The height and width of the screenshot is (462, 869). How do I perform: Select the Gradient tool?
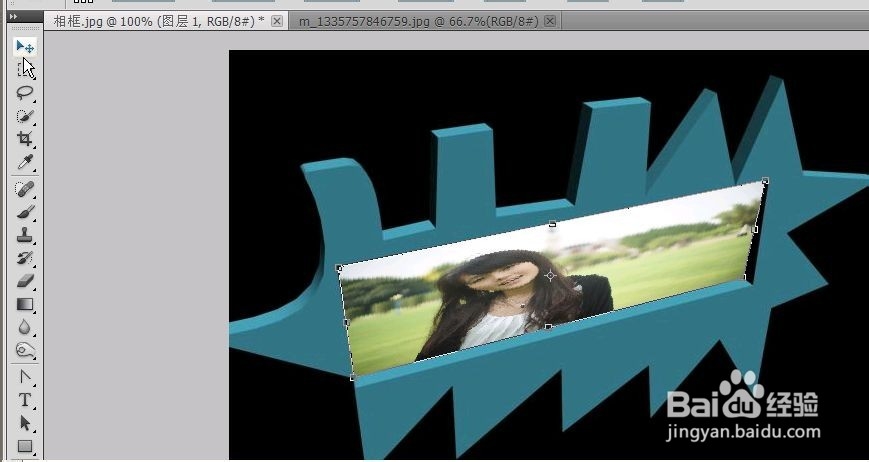coord(25,304)
